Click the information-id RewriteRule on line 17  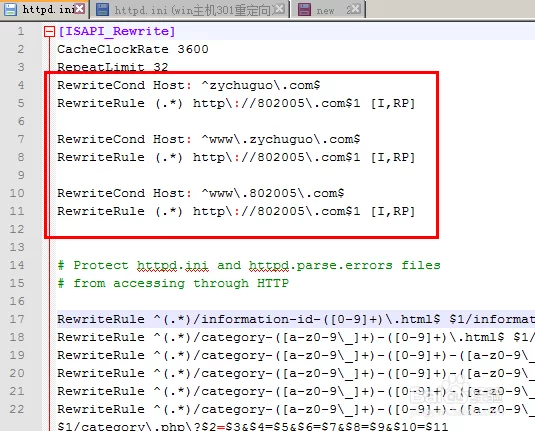point(296,319)
